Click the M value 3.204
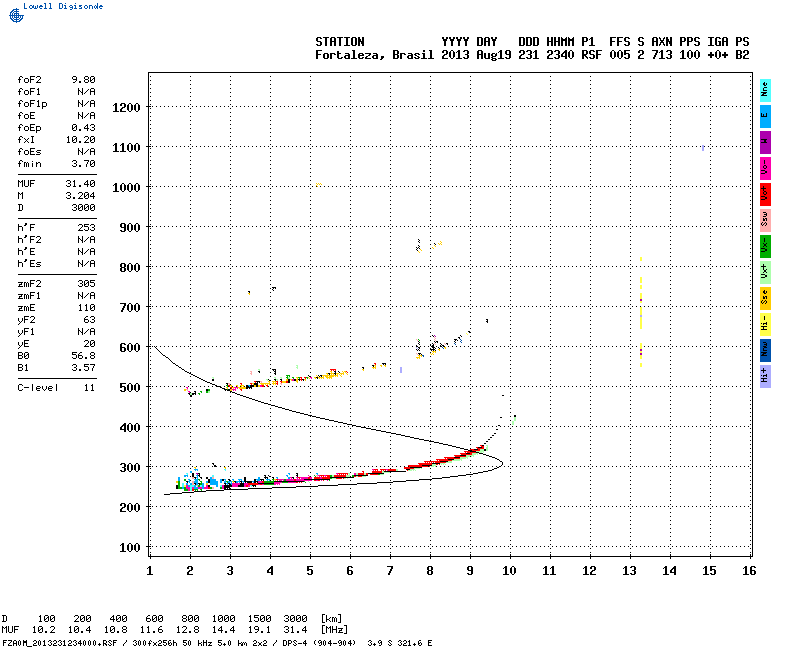The height and width of the screenshot is (650, 800). pos(81,196)
